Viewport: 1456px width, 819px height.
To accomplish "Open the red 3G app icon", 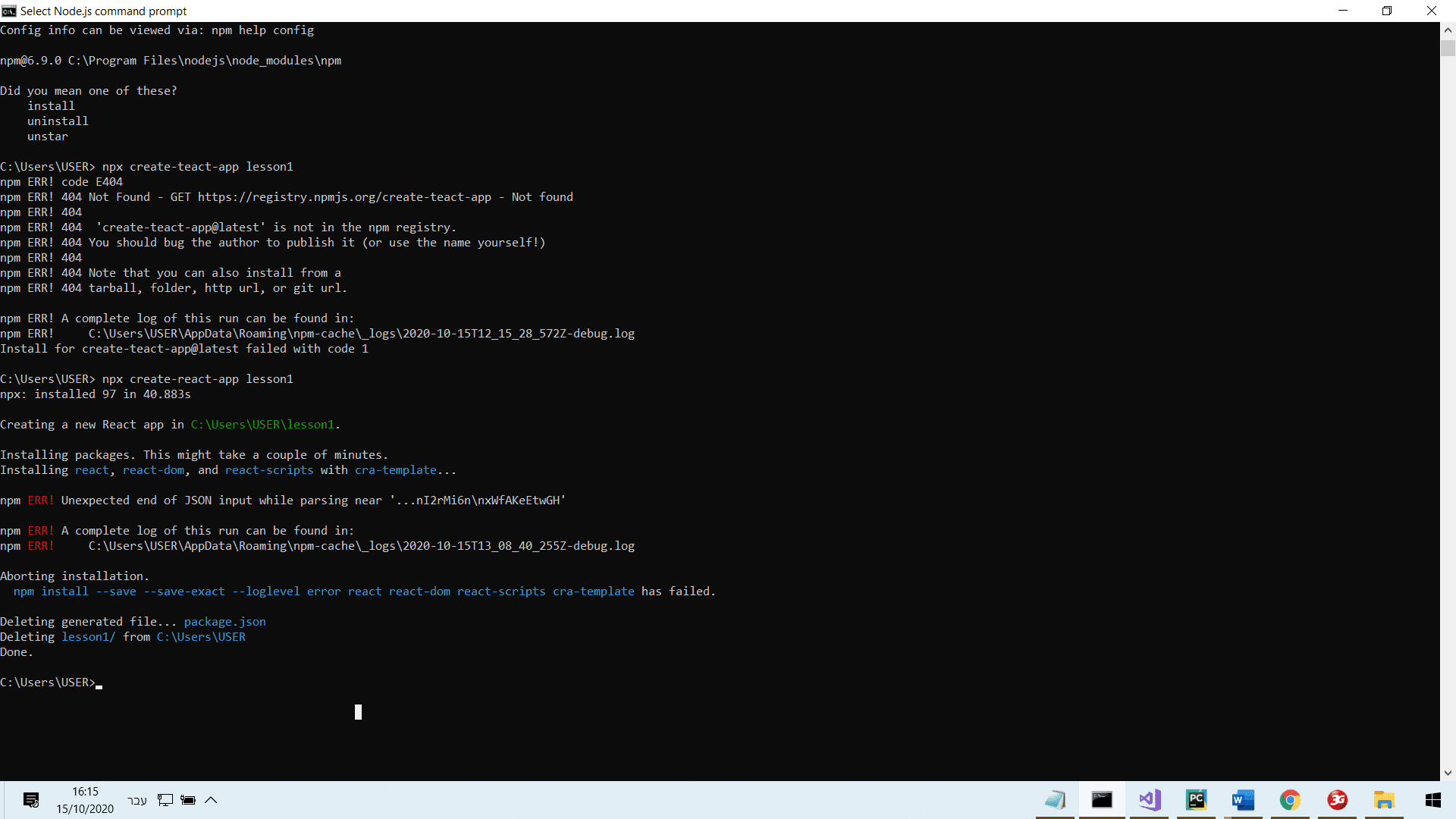I will [1337, 800].
